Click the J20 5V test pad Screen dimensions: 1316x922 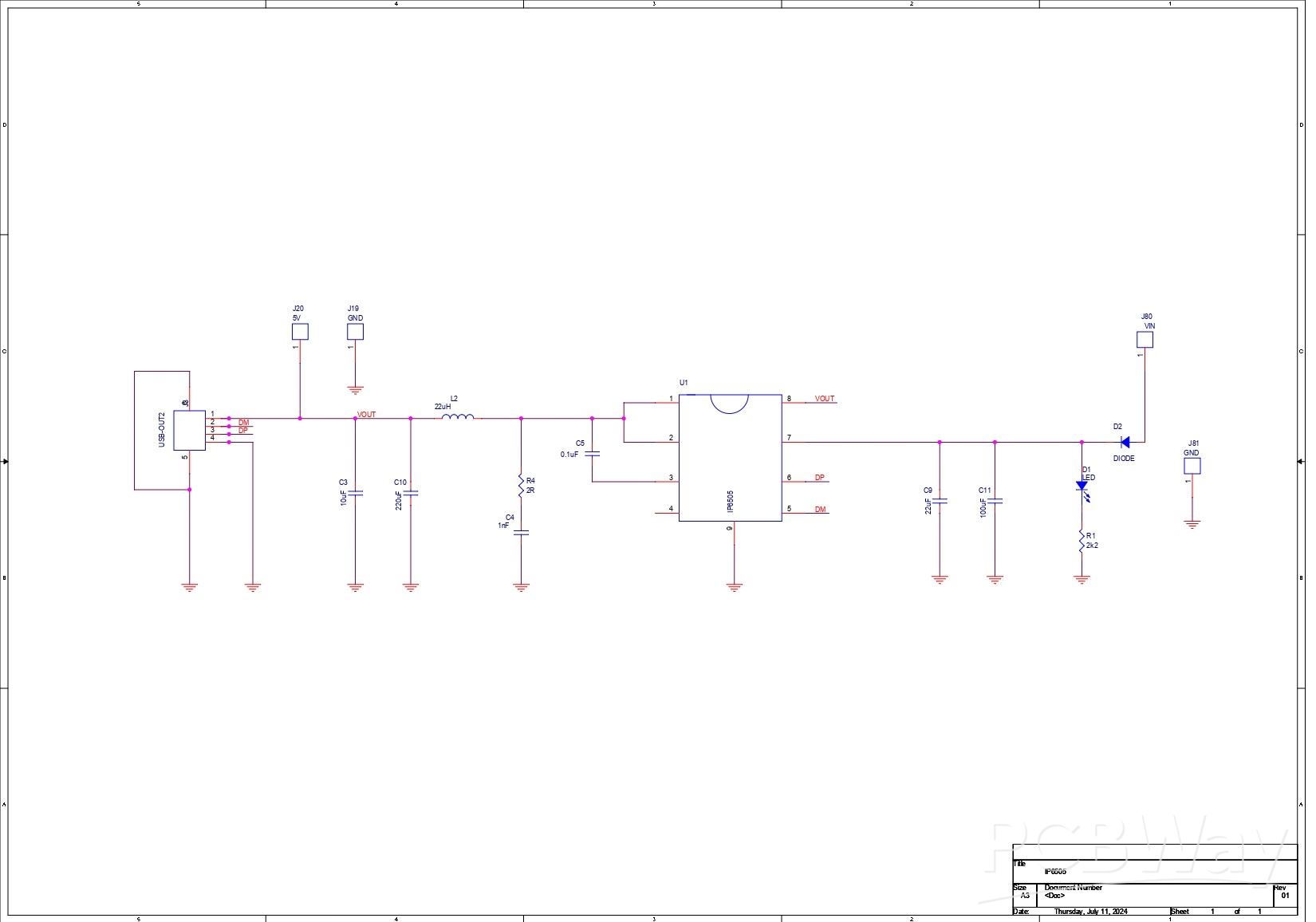click(x=300, y=332)
